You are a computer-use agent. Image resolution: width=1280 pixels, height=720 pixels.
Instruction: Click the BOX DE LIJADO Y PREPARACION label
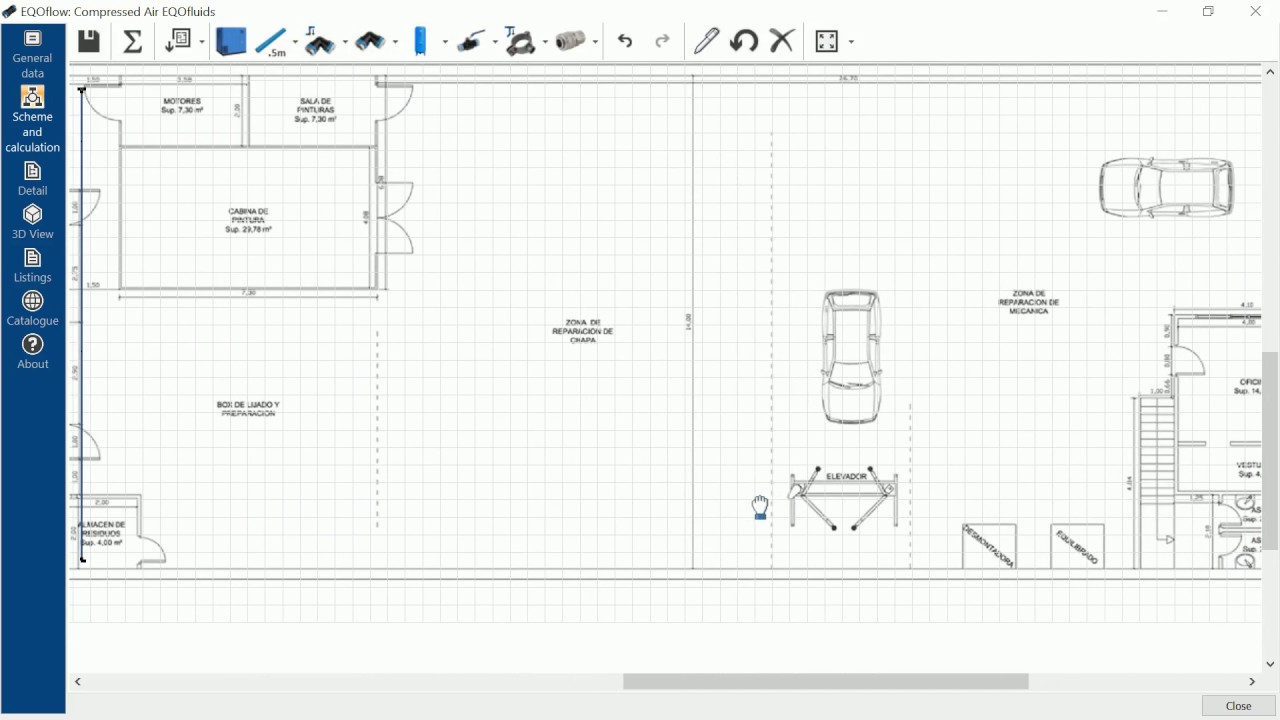248,409
